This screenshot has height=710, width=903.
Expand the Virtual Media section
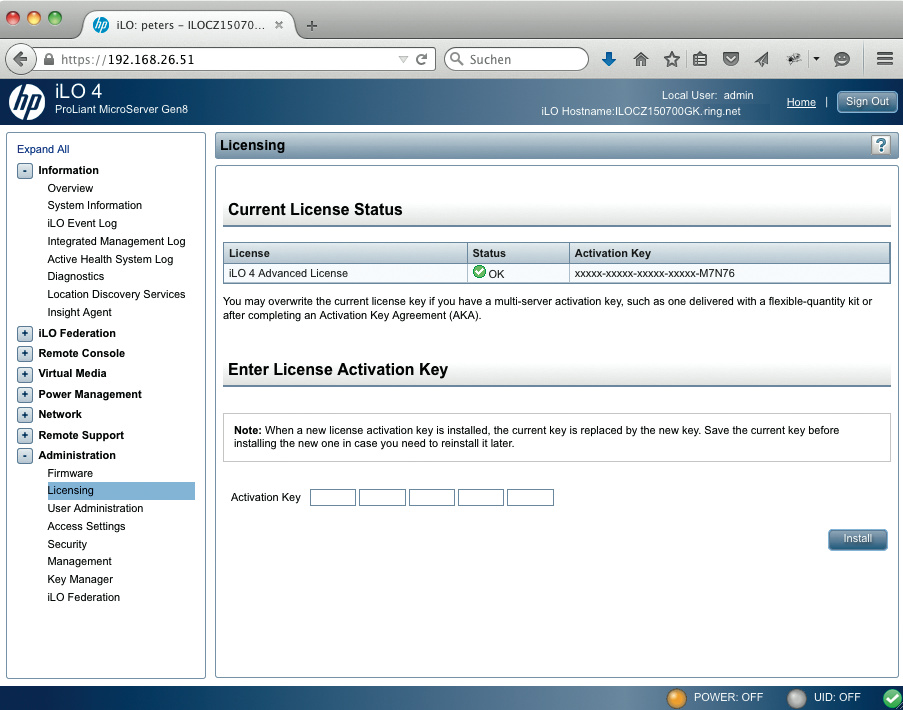25,374
